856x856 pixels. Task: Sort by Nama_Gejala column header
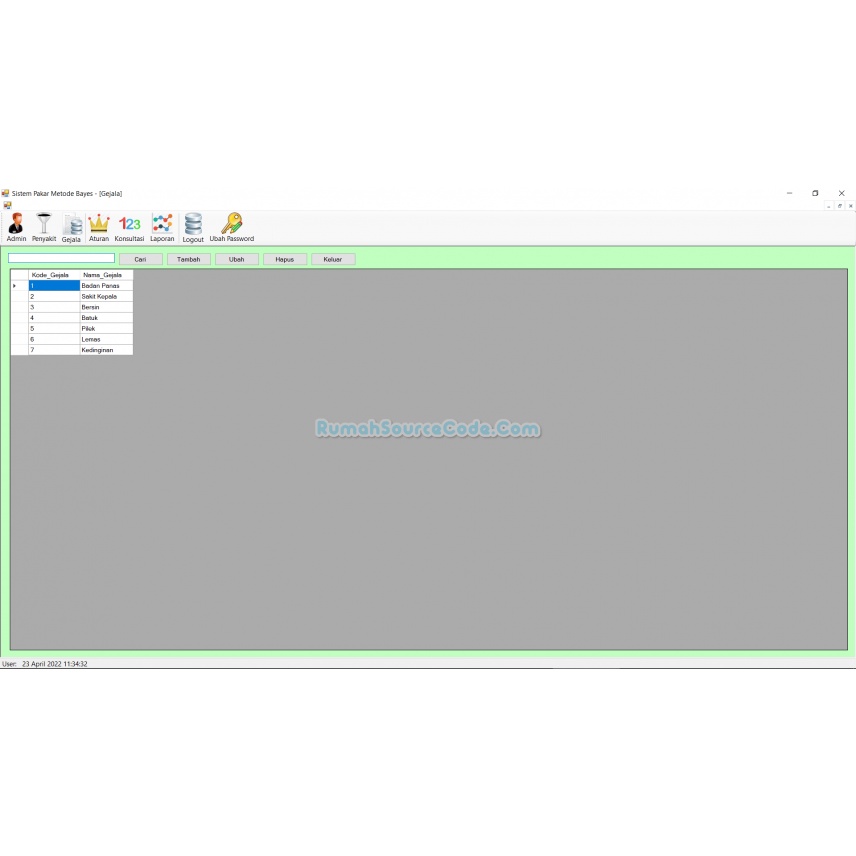[106, 275]
